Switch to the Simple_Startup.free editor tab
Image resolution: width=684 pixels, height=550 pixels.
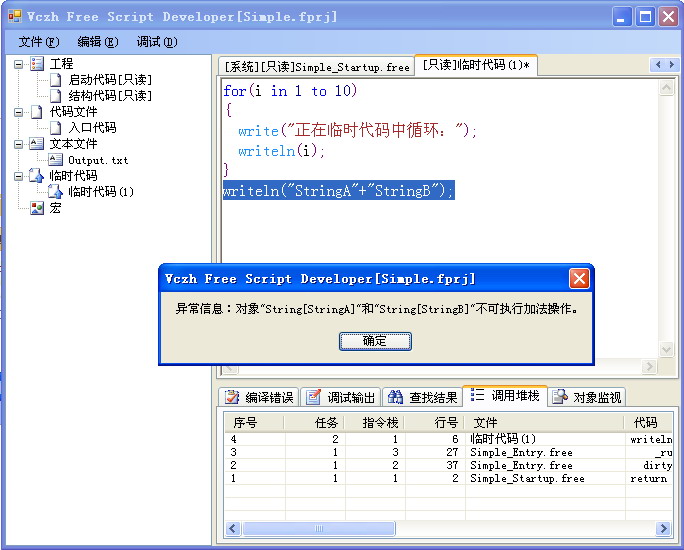click(317, 67)
